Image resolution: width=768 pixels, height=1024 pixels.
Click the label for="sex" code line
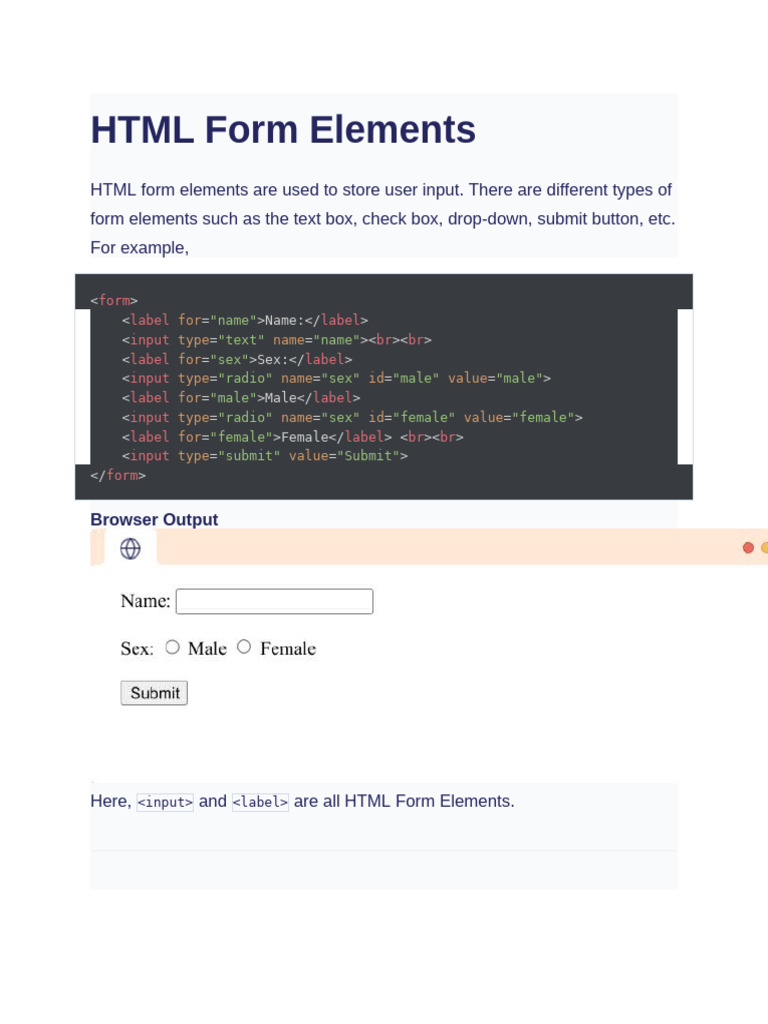[236, 359]
